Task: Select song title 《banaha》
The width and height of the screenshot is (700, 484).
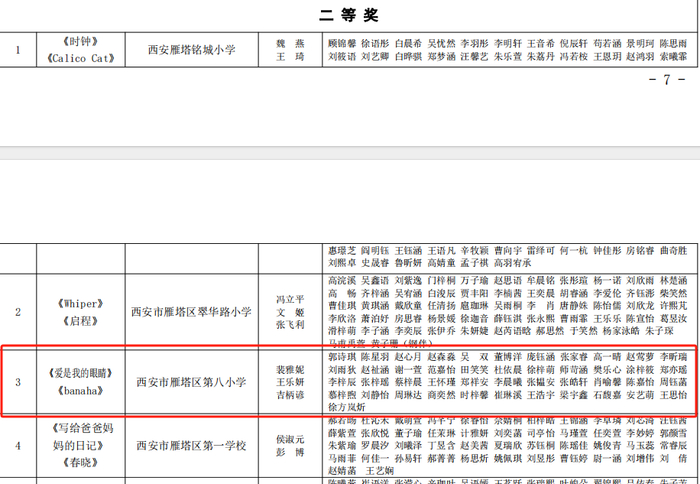Action: tap(80, 390)
